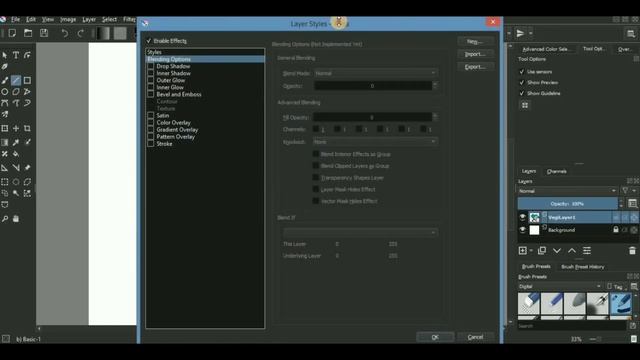Enable Inner Shadow style checkbox

pos(151,73)
